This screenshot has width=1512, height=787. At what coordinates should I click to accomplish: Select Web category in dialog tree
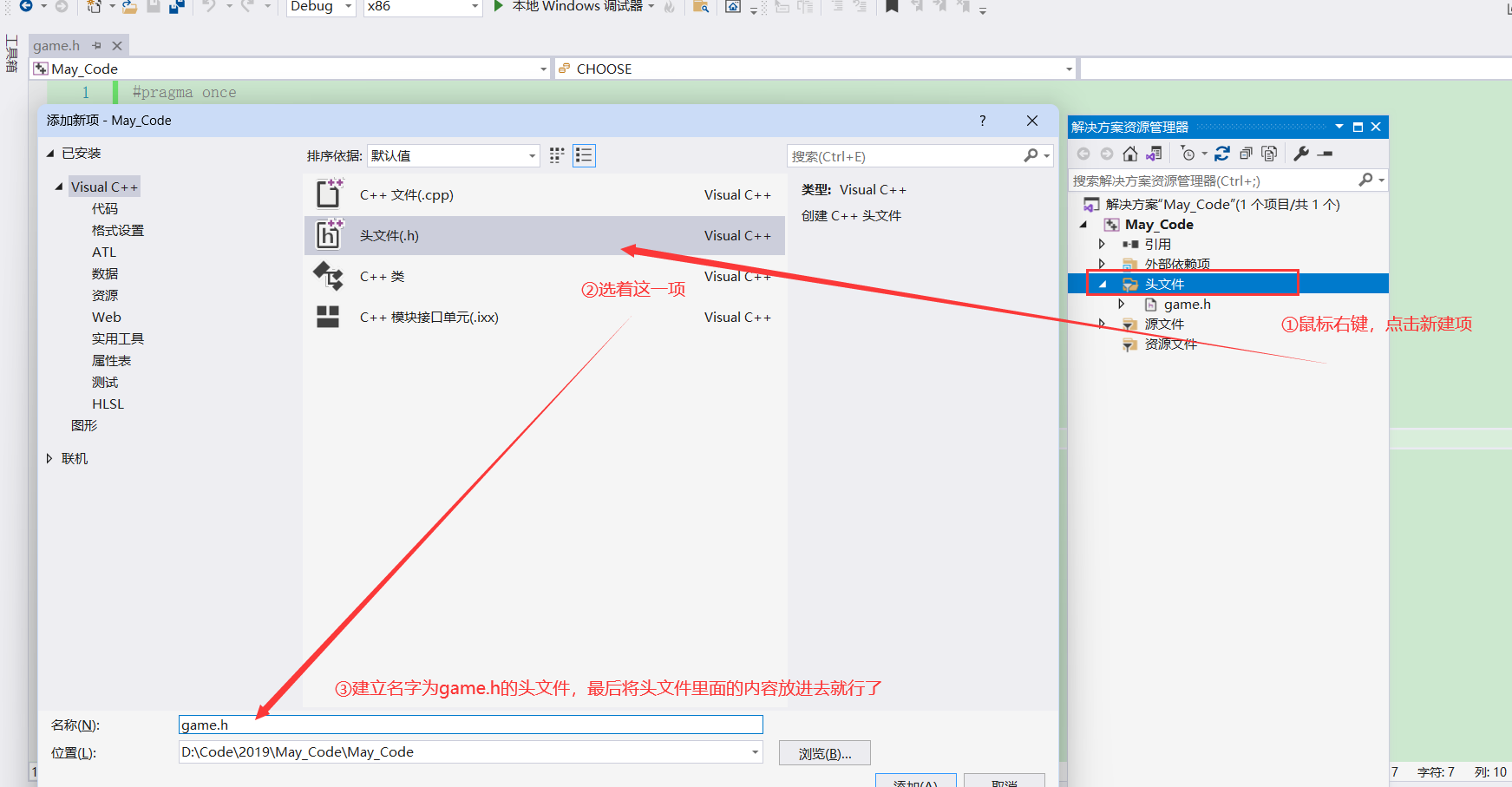[x=107, y=317]
